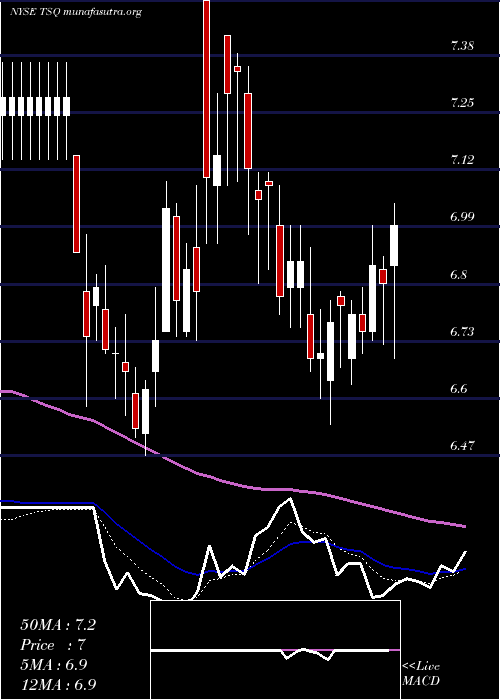Click the 6.73 price axis label

point(462,331)
